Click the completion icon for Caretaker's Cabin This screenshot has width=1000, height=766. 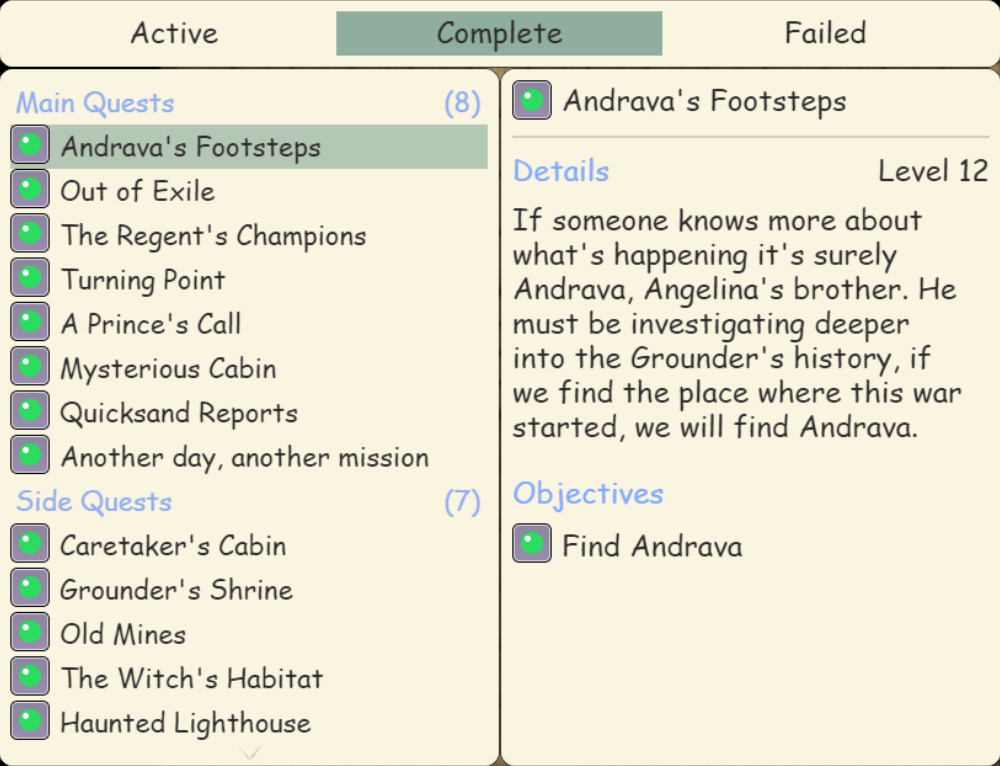[x=30, y=544]
